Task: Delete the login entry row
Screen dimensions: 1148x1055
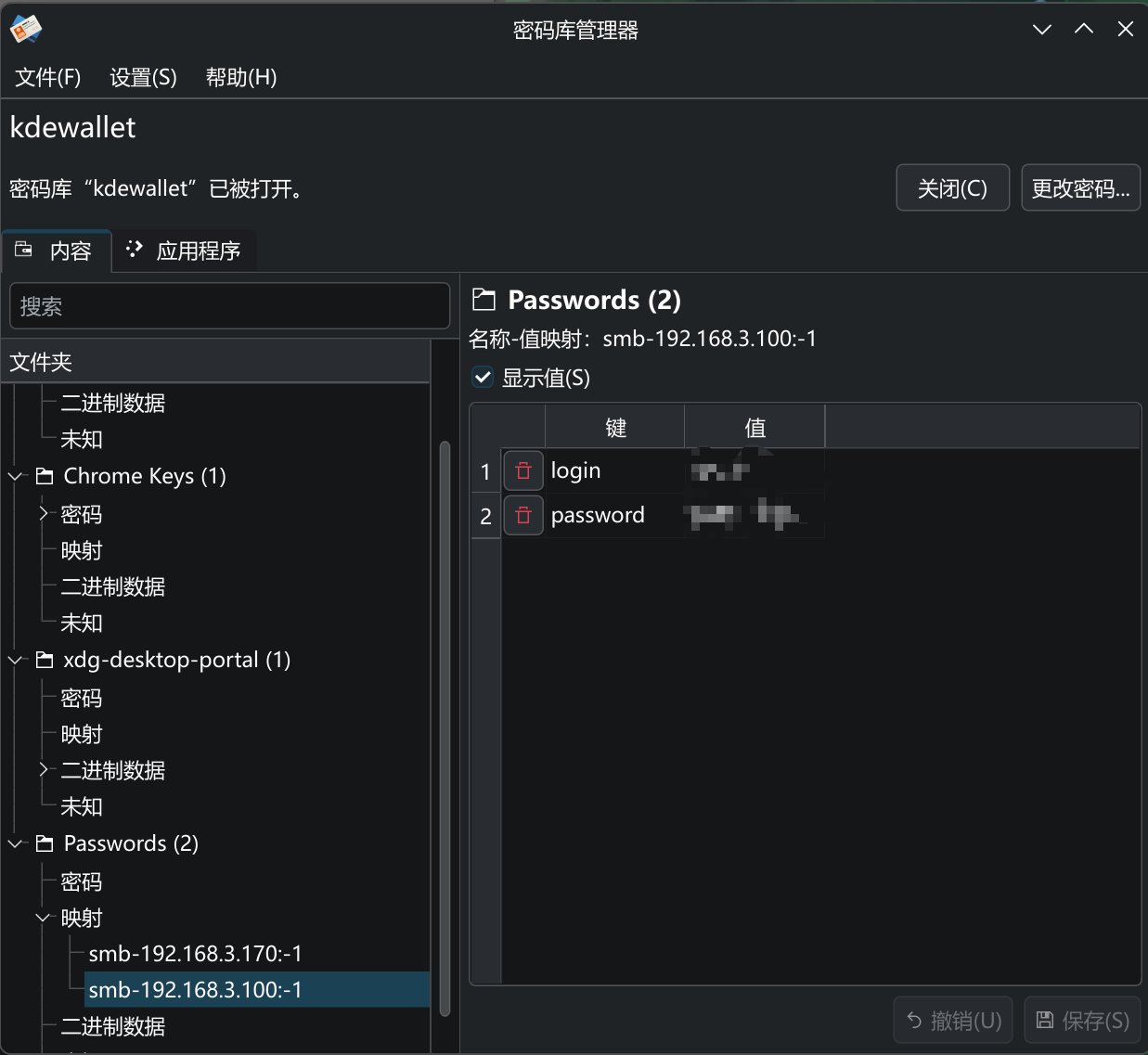Action: pyautogui.click(x=523, y=471)
